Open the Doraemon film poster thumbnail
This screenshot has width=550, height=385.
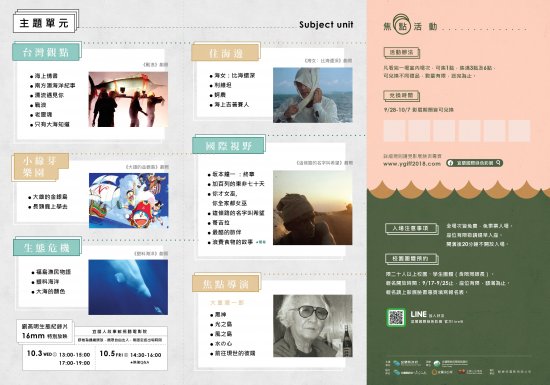128,201
